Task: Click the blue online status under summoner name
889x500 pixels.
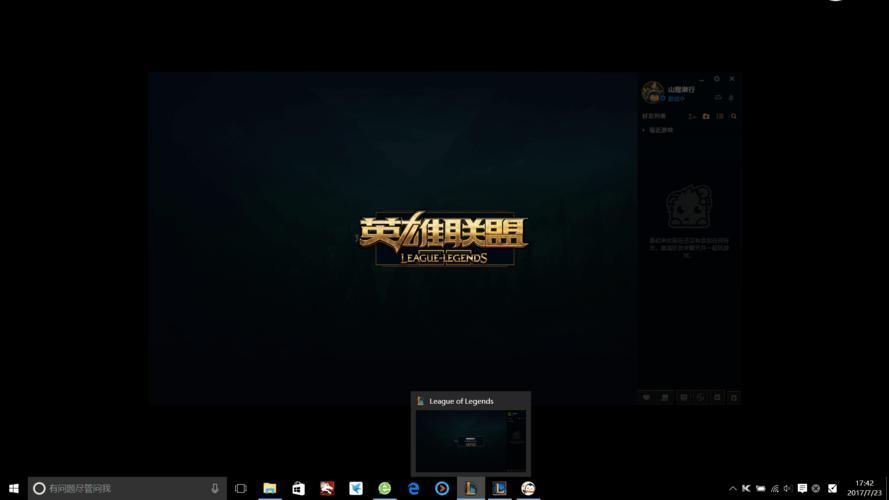Action: (x=676, y=99)
